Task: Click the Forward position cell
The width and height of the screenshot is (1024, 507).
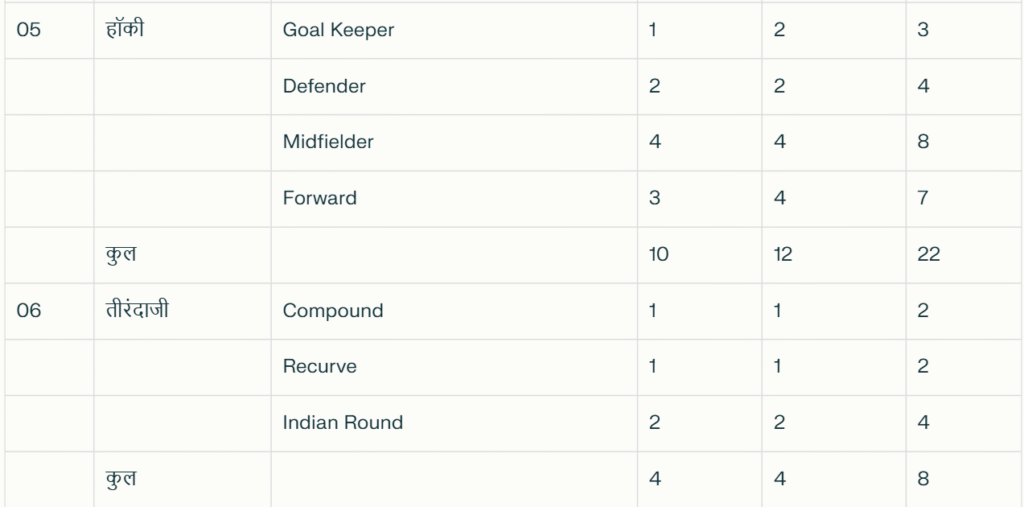Action: click(454, 199)
